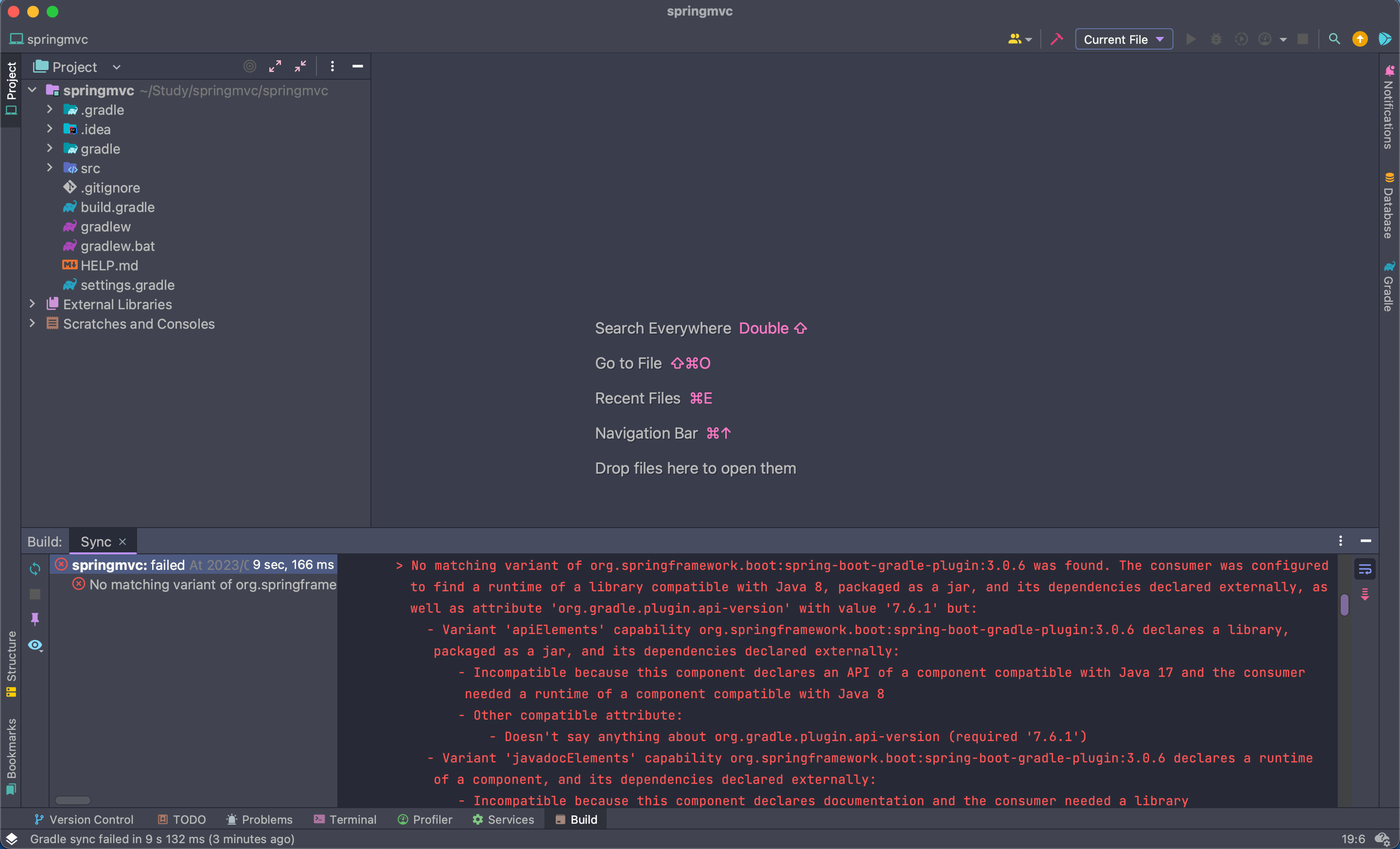Click Select Opened File target icon
Image resolution: width=1400 pixels, height=849 pixels.
(x=249, y=67)
